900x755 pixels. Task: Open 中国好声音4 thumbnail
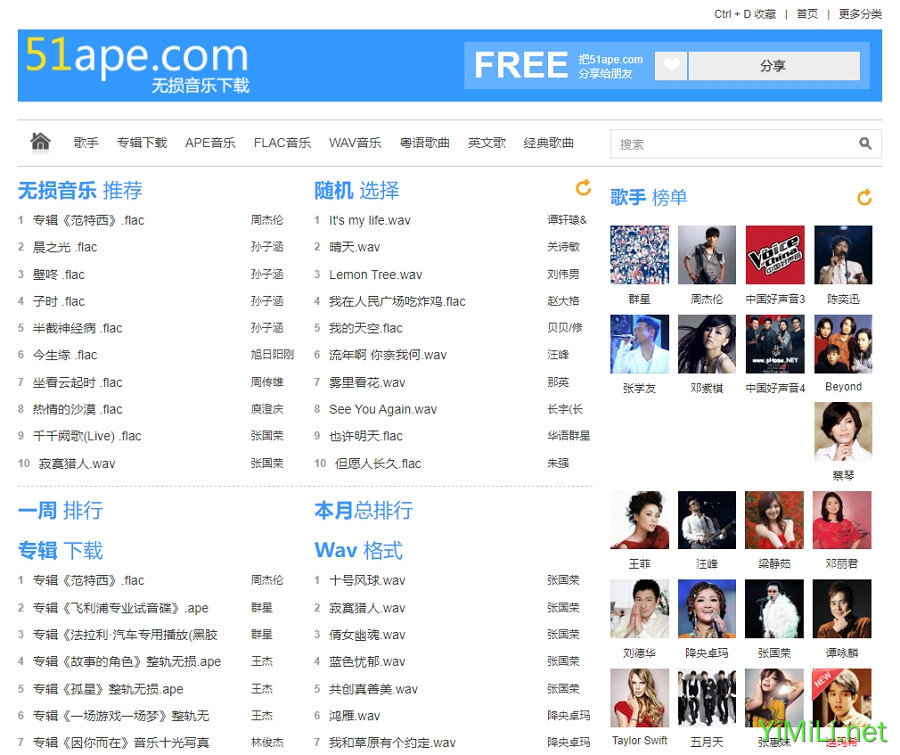(x=775, y=344)
